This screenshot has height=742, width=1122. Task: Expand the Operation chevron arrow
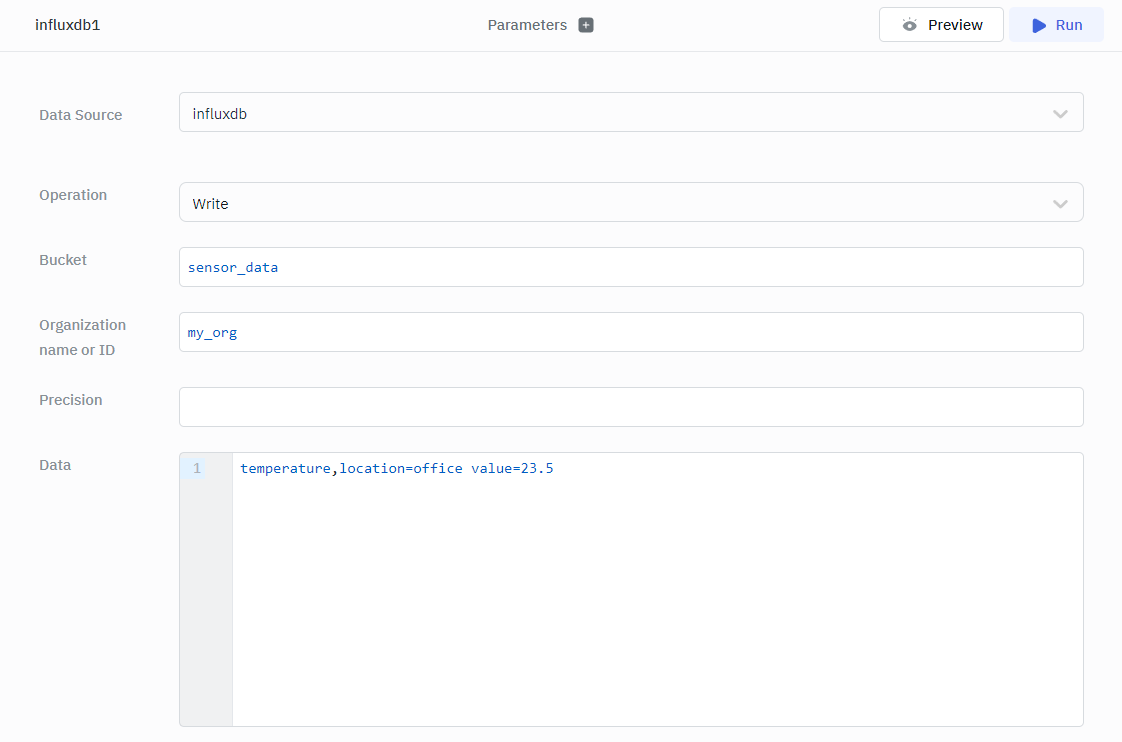1060,204
